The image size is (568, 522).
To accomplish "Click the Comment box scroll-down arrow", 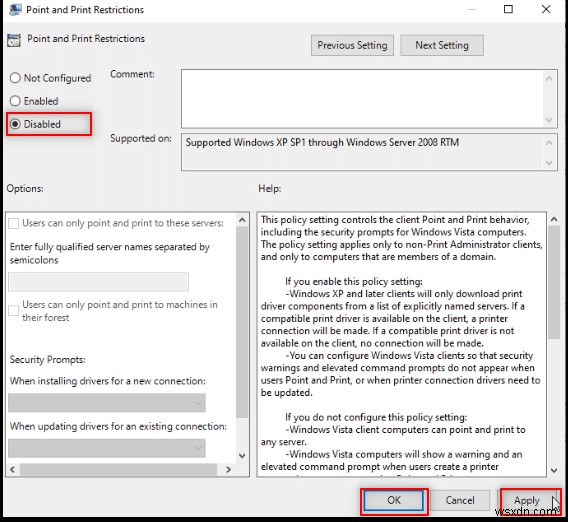I will 549,120.
